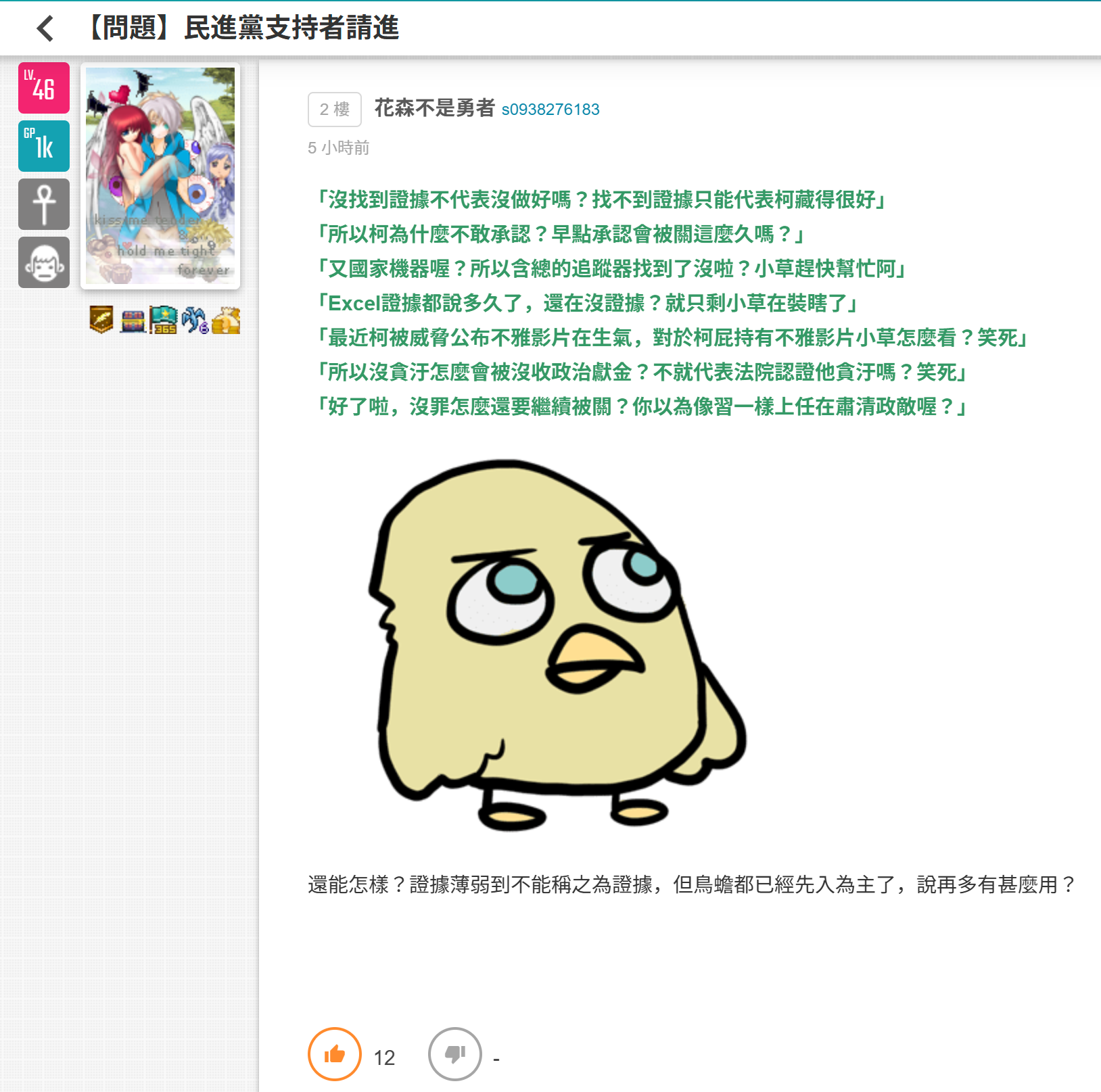The height and width of the screenshot is (1092, 1101).
Task: Click the 2 樓 floor label
Action: click(335, 110)
